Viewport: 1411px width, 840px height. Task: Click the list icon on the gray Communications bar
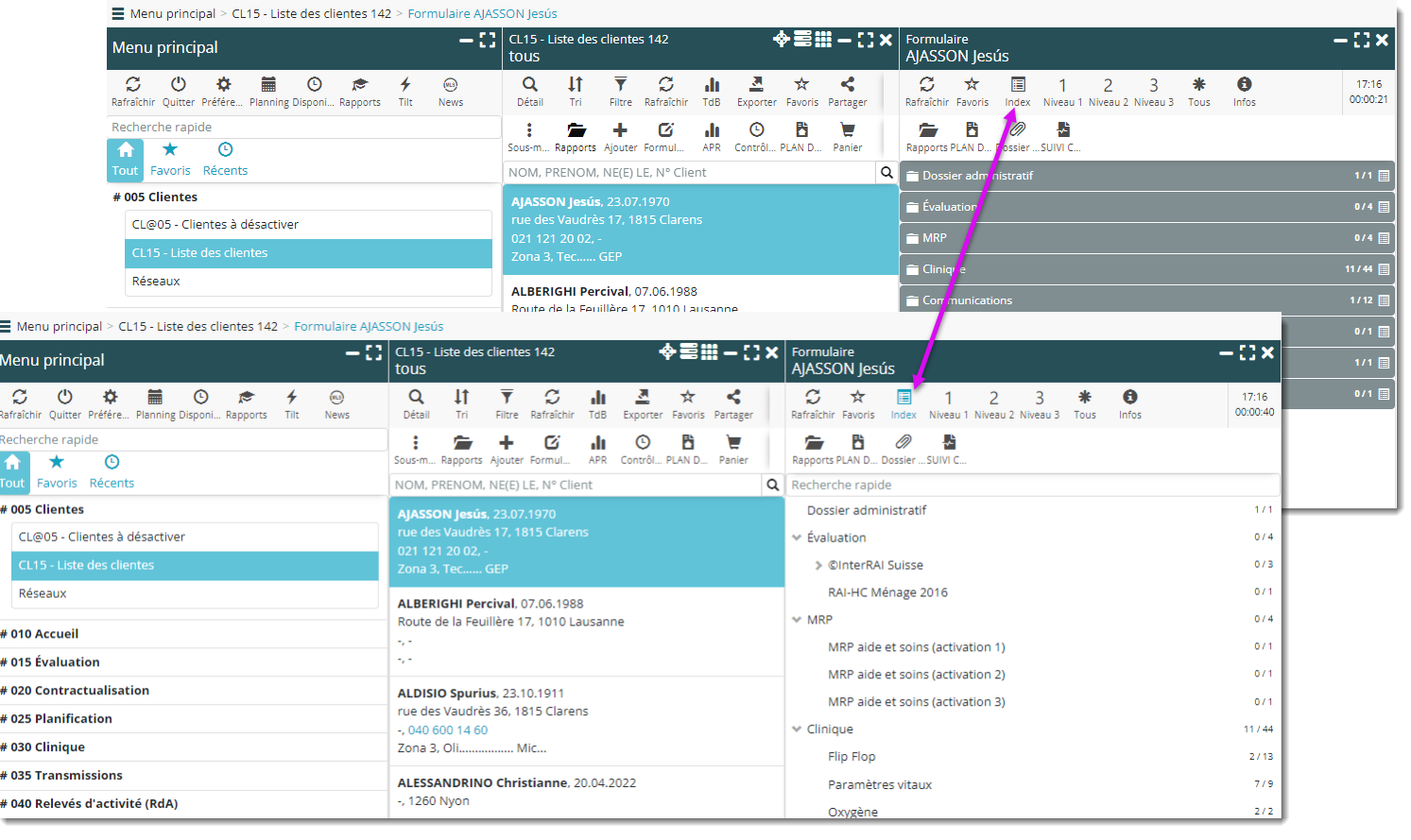pos(1384,300)
